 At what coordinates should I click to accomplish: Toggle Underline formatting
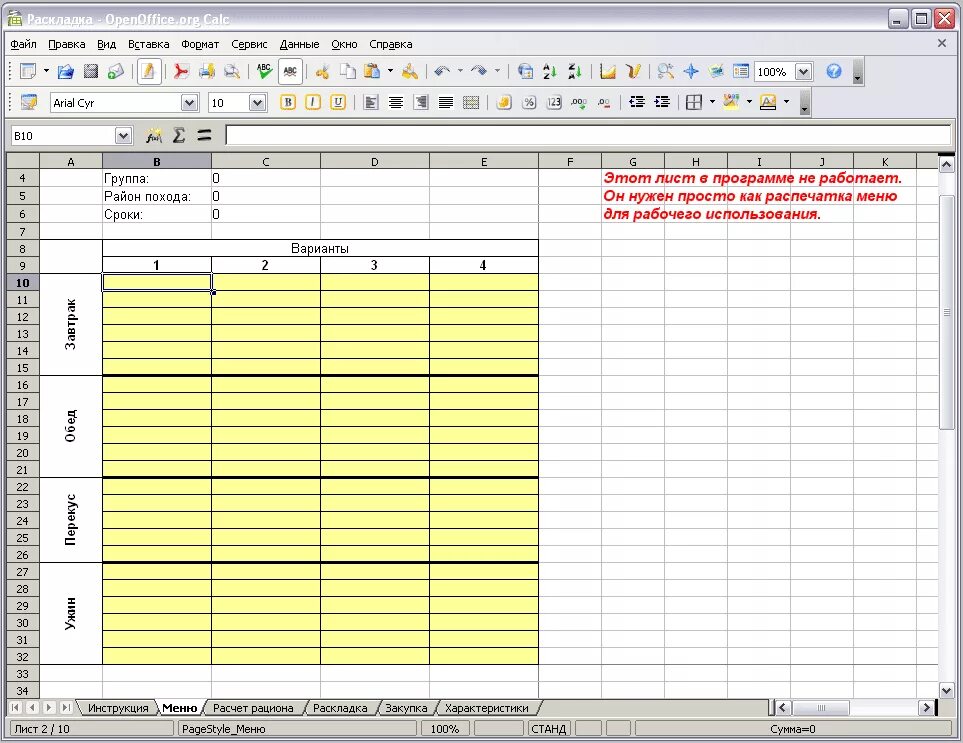tap(338, 102)
